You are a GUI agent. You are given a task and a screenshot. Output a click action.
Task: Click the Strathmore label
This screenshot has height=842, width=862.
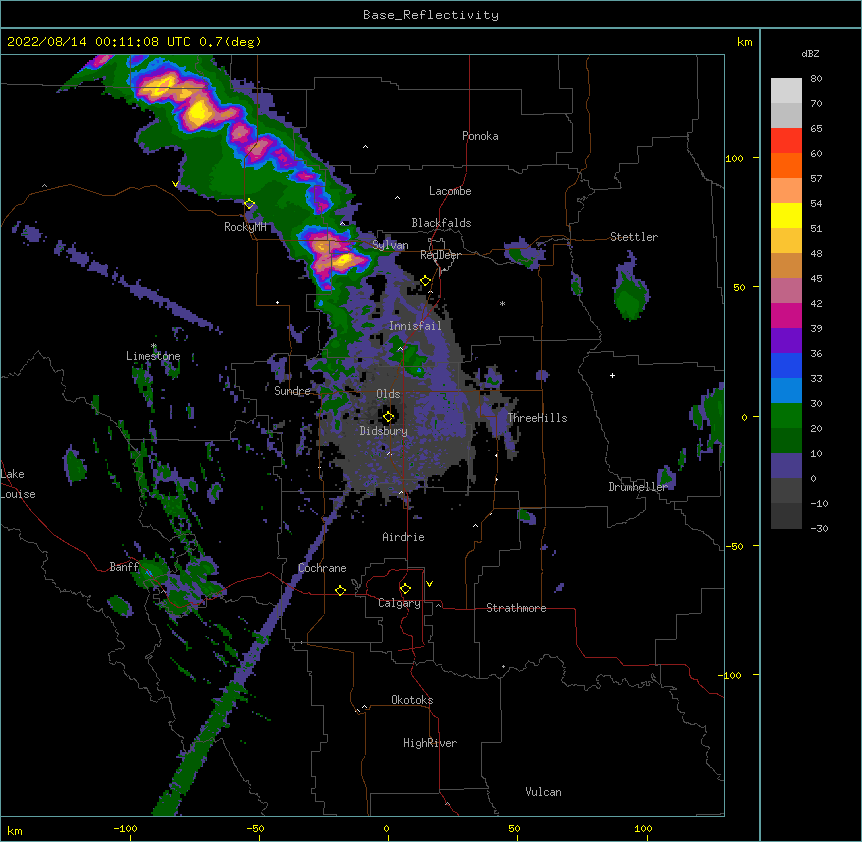point(516,608)
